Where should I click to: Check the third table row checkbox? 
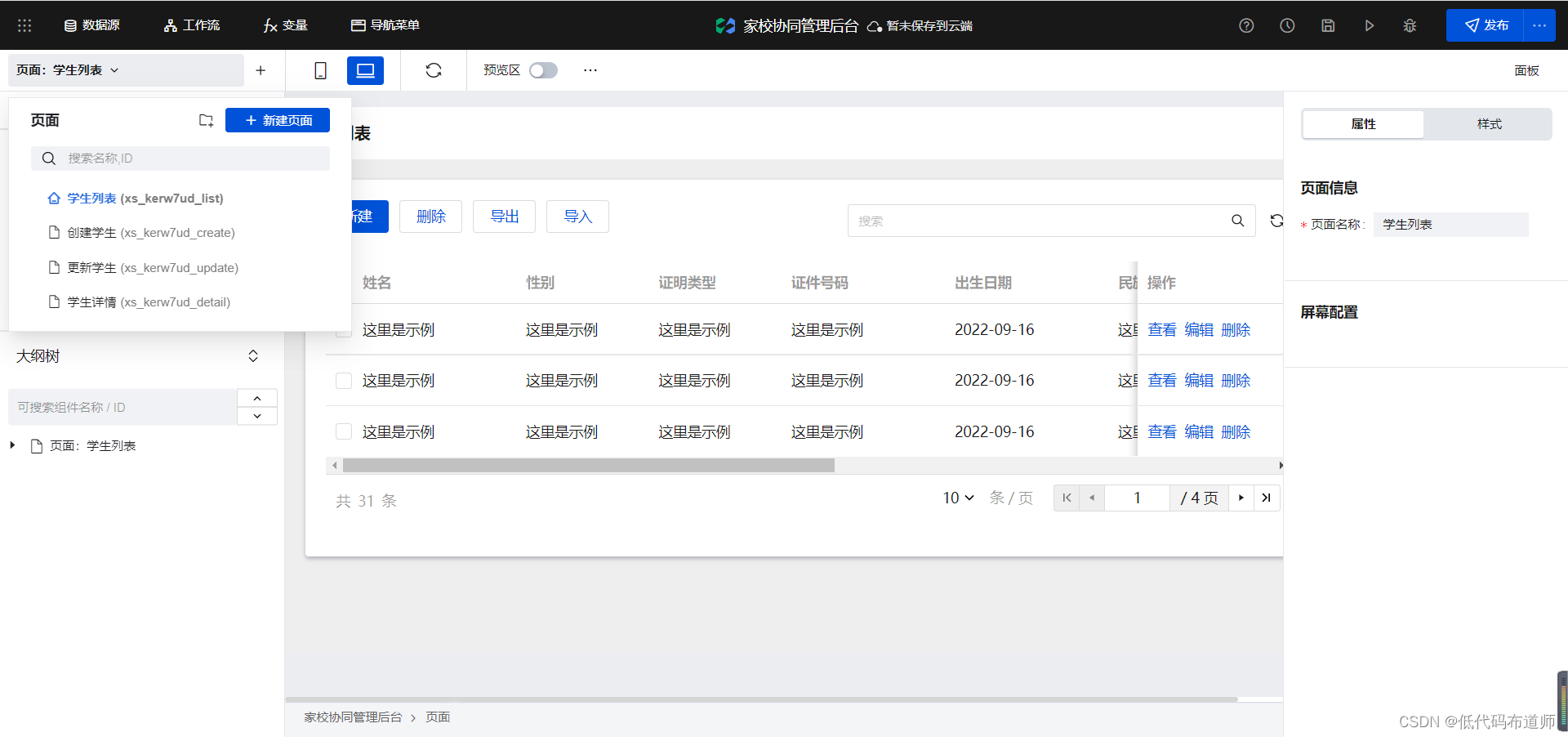tap(344, 431)
